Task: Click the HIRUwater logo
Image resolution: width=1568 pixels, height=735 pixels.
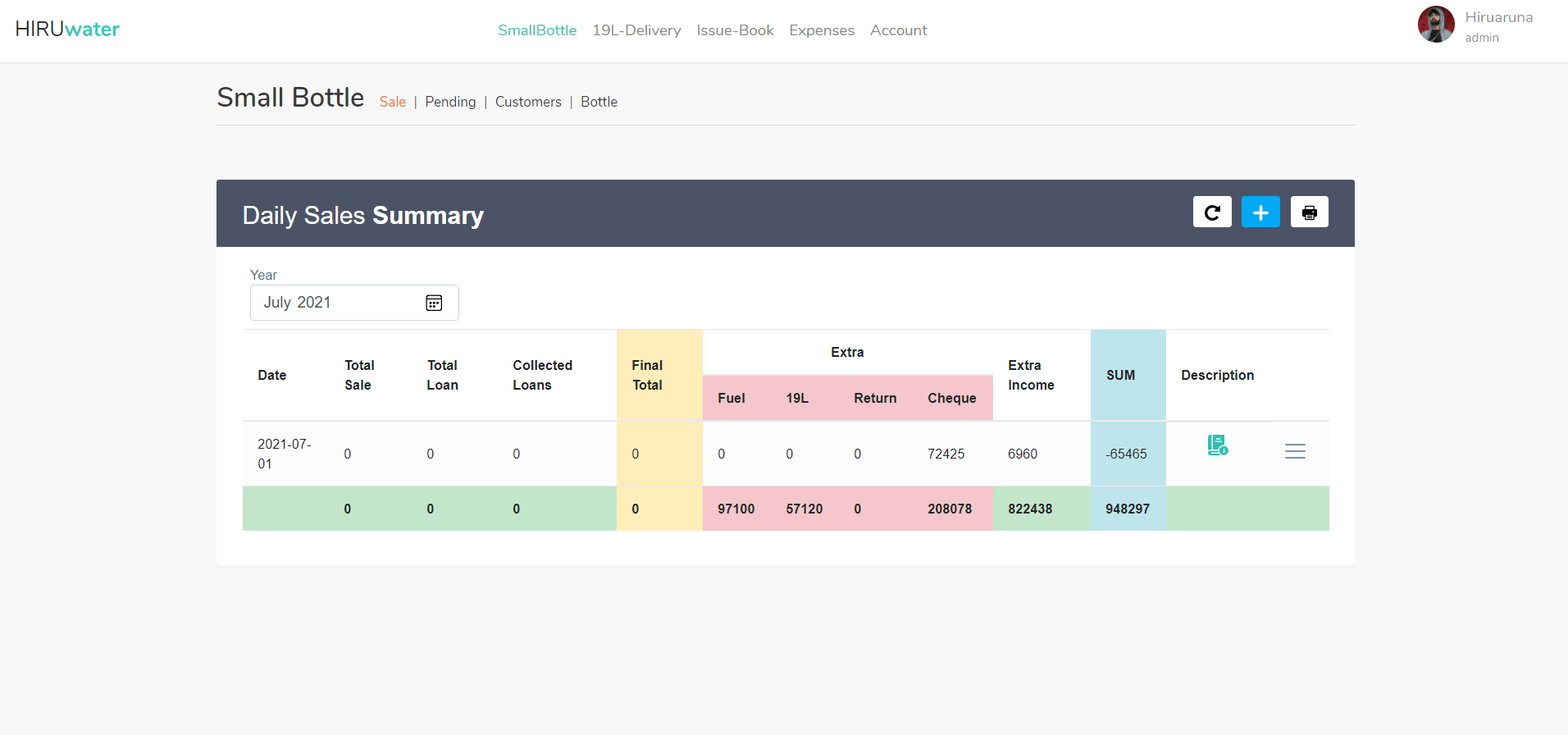Action: 67,30
